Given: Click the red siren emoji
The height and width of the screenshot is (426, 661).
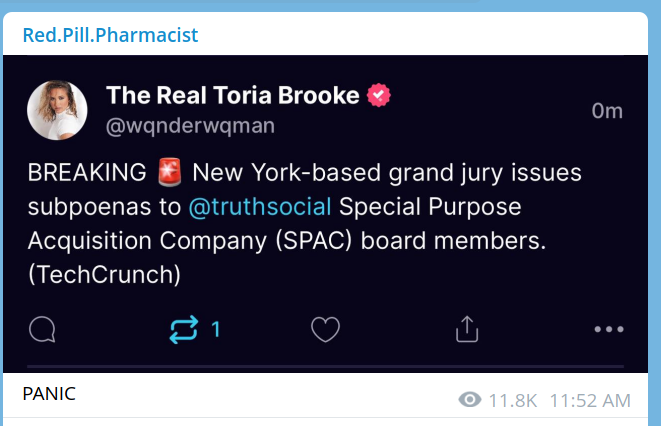Looking at the screenshot, I should (166, 173).
